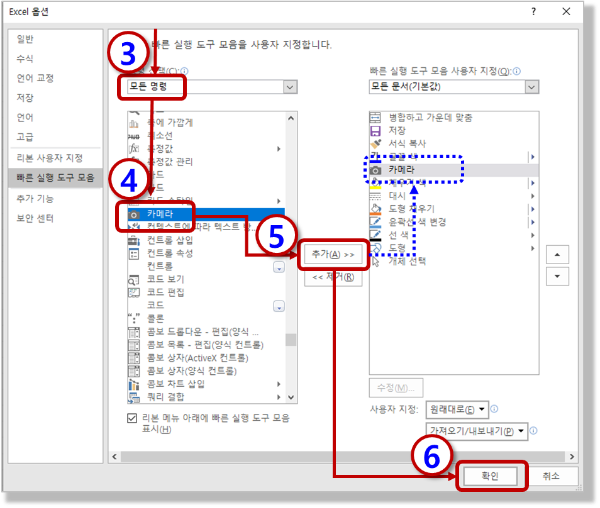This screenshot has height=508, width=600.
Task: Click the 콤보 상자(양식 컨트롤) icon
Action: pos(134,371)
